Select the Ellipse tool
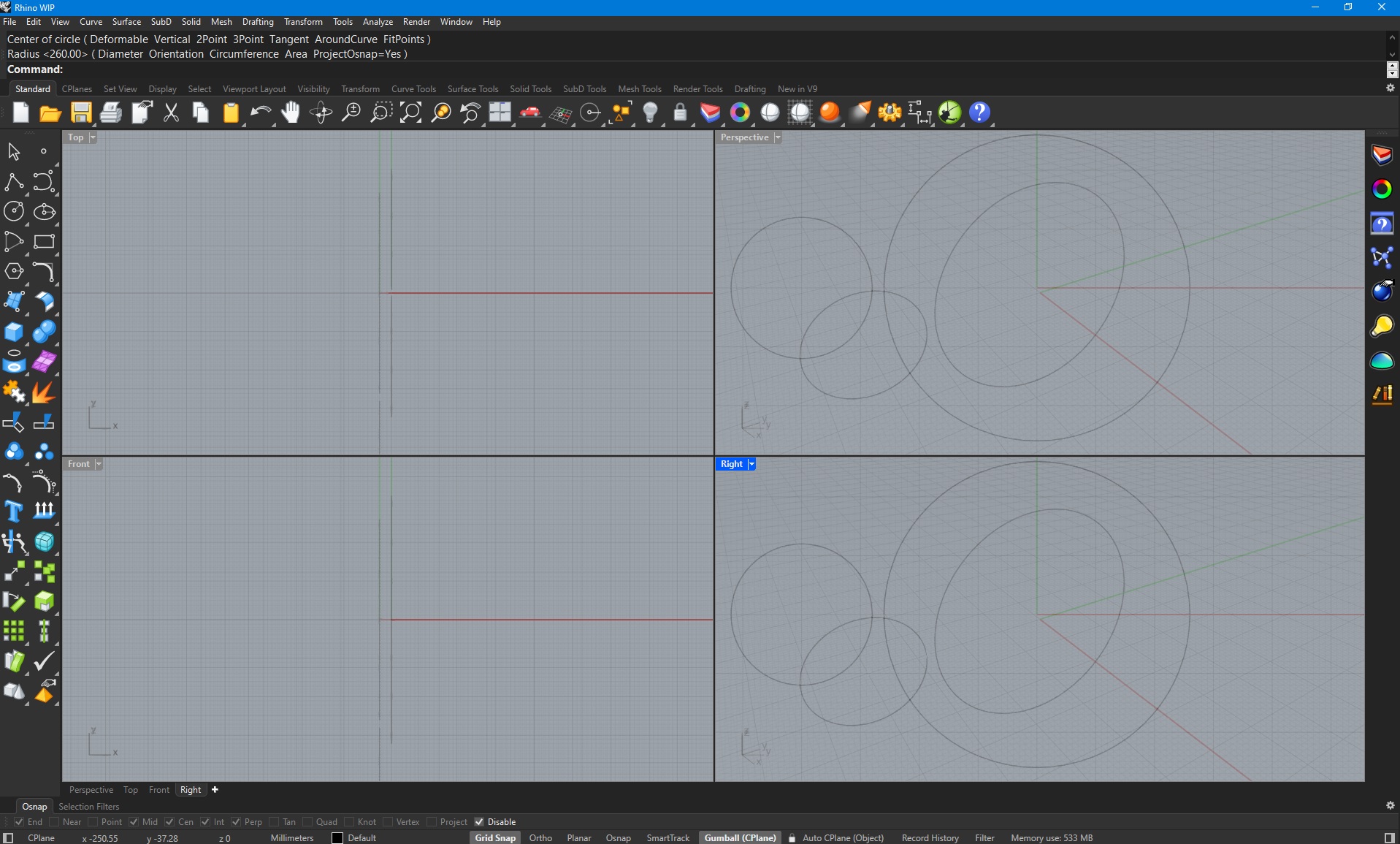1400x844 pixels. pyautogui.click(x=44, y=211)
